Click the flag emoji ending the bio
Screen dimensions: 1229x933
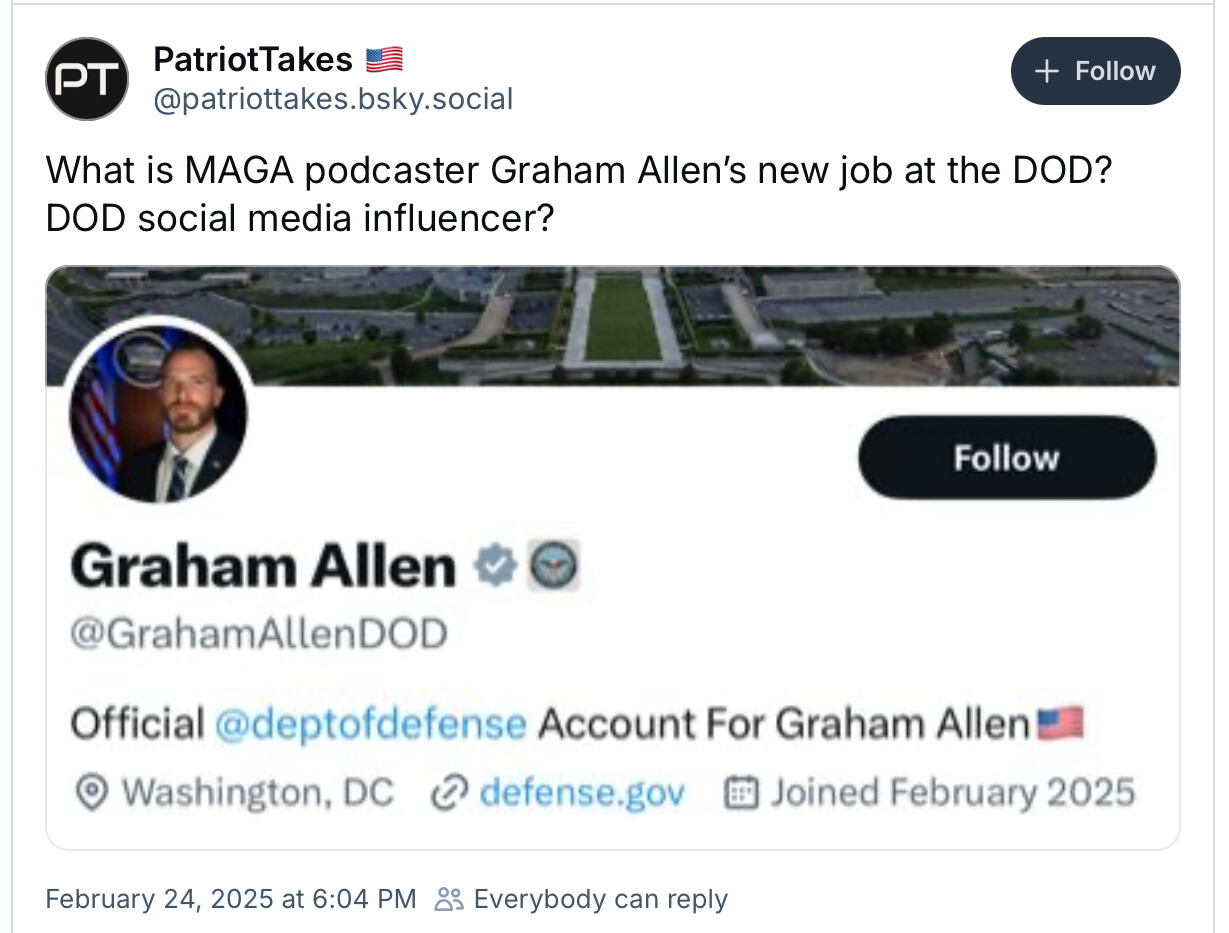(1061, 722)
